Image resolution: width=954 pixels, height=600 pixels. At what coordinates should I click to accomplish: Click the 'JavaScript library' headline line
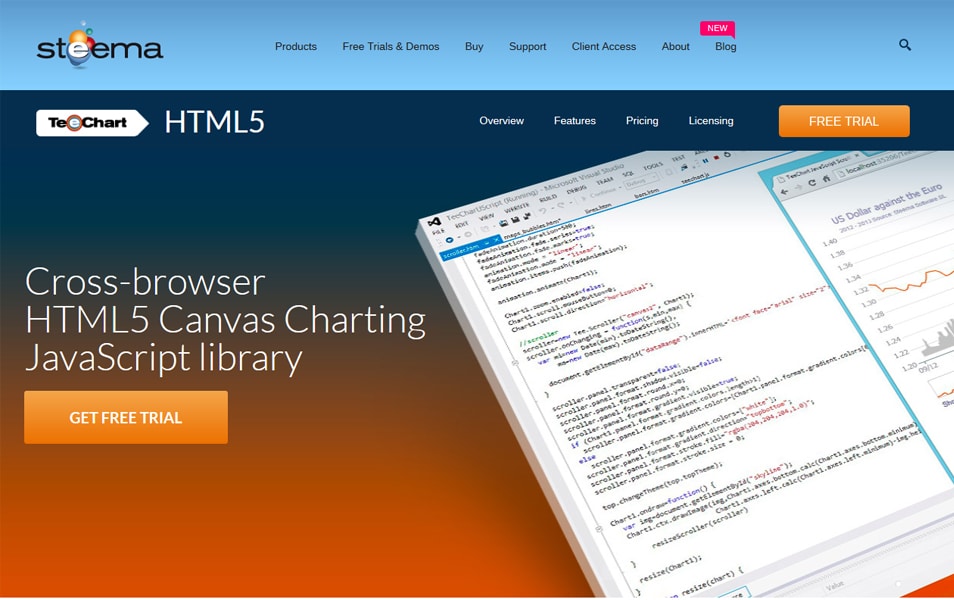point(163,358)
